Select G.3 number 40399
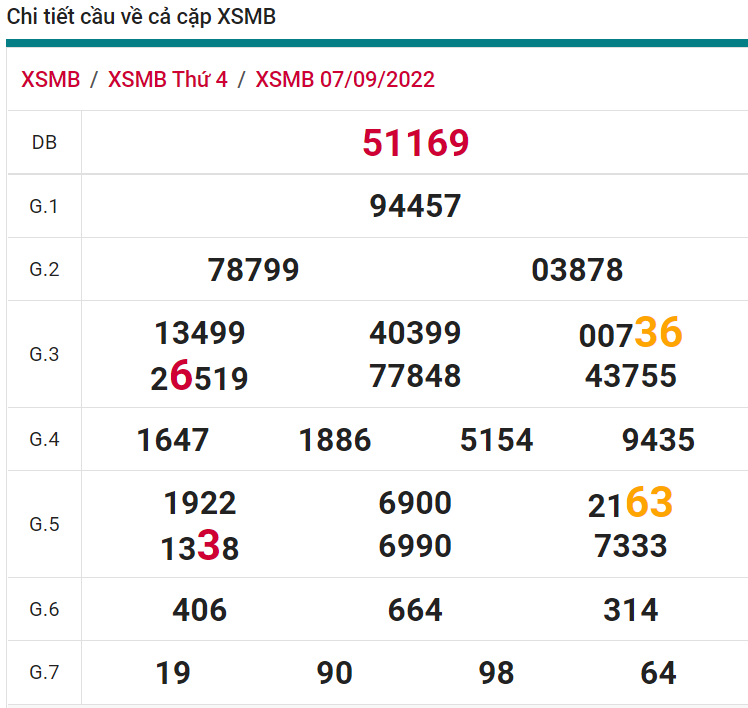The height and width of the screenshot is (708, 748). [x=415, y=333]
